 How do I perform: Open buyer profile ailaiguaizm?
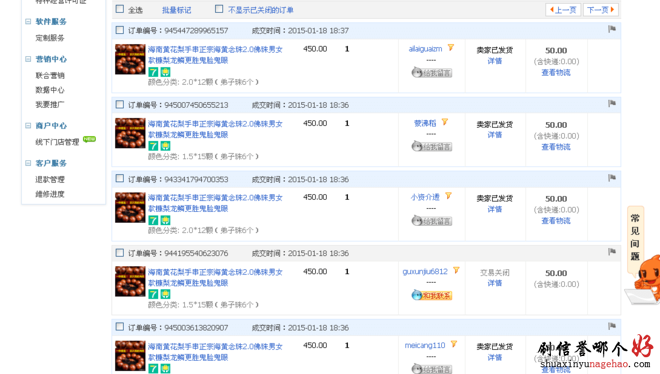coord(425,49)
